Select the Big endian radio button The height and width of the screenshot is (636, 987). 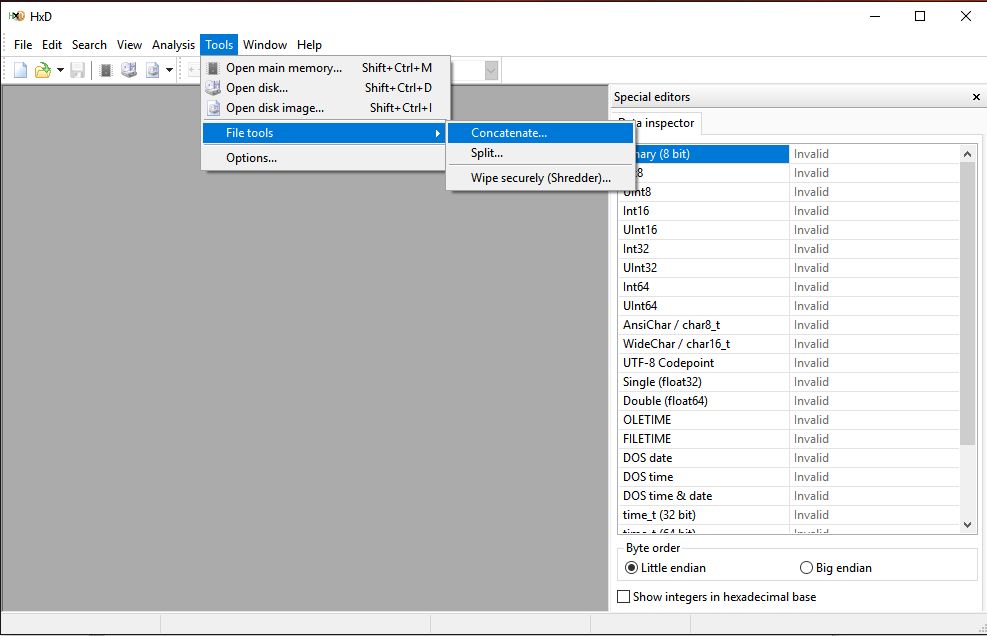(x=807, y=568)
